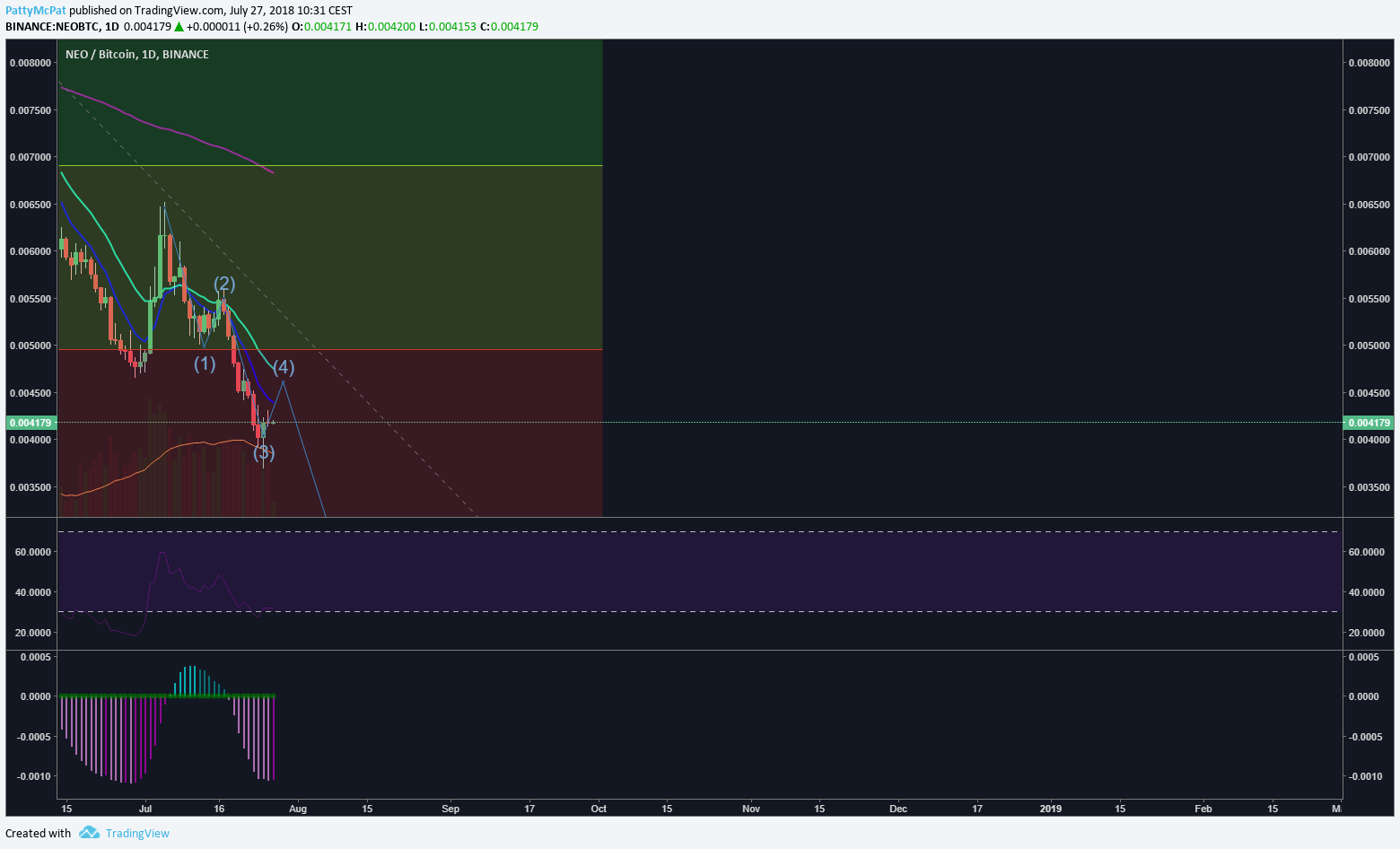Image resolution: width=1400 pixels, height=849 pixels.
Task: Click 0.007000 on the left price axis
Action: [x=31, y=157]
